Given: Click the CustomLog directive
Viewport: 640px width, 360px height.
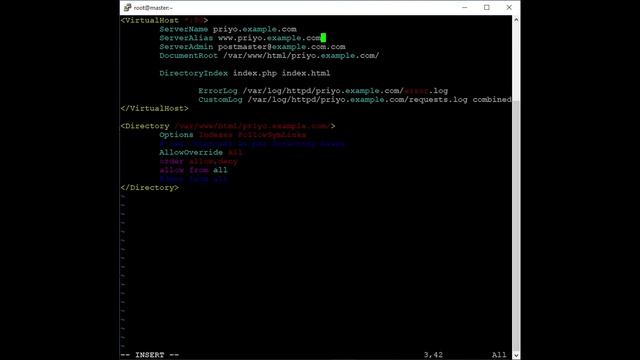Looking at the screenshot, I should click(x=220, y=100).
